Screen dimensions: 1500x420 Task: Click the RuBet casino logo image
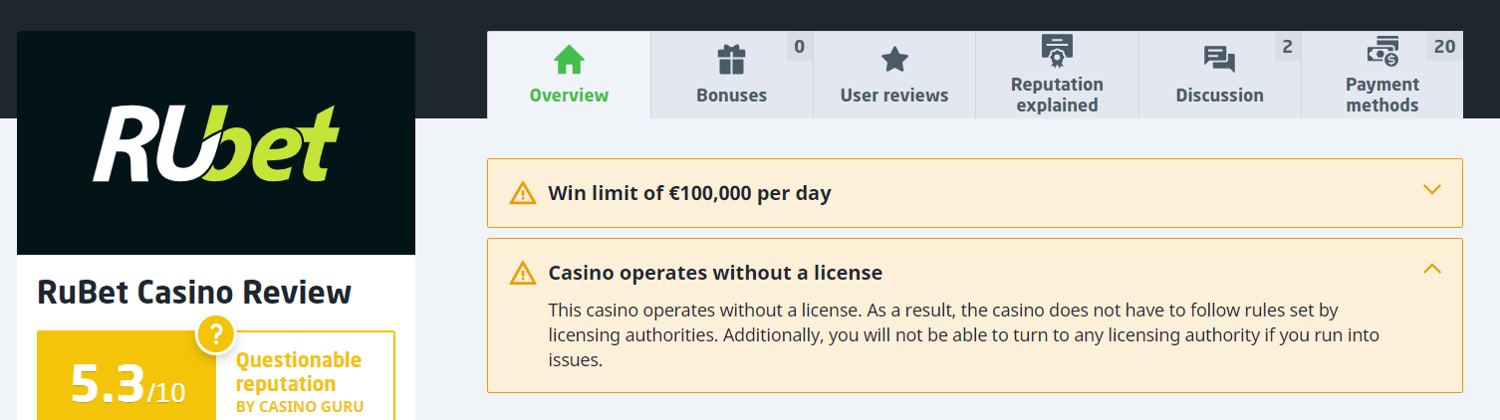pyautogui.click(x=216, y=143)
